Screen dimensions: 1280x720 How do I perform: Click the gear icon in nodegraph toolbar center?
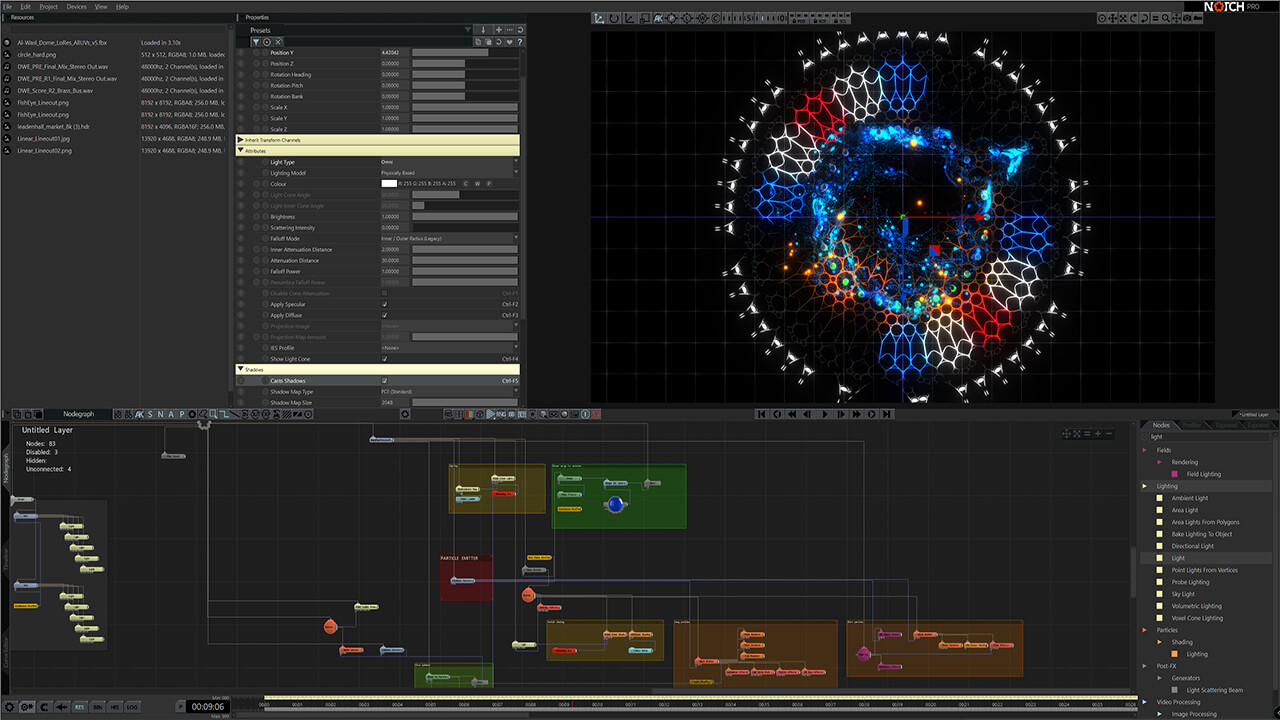click(x=405, y=414)
